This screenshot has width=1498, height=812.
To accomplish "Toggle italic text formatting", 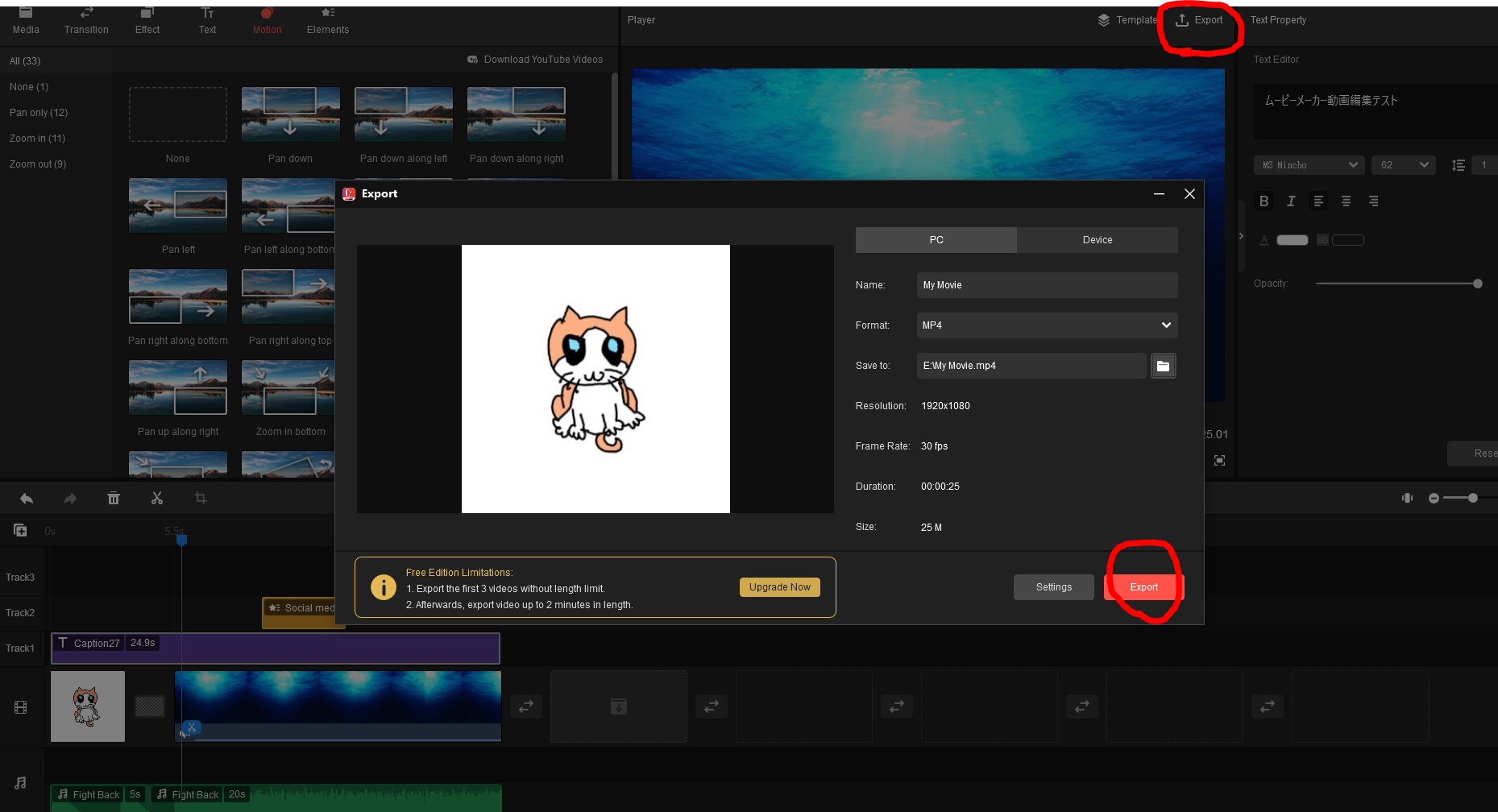I will point(1291,201).
